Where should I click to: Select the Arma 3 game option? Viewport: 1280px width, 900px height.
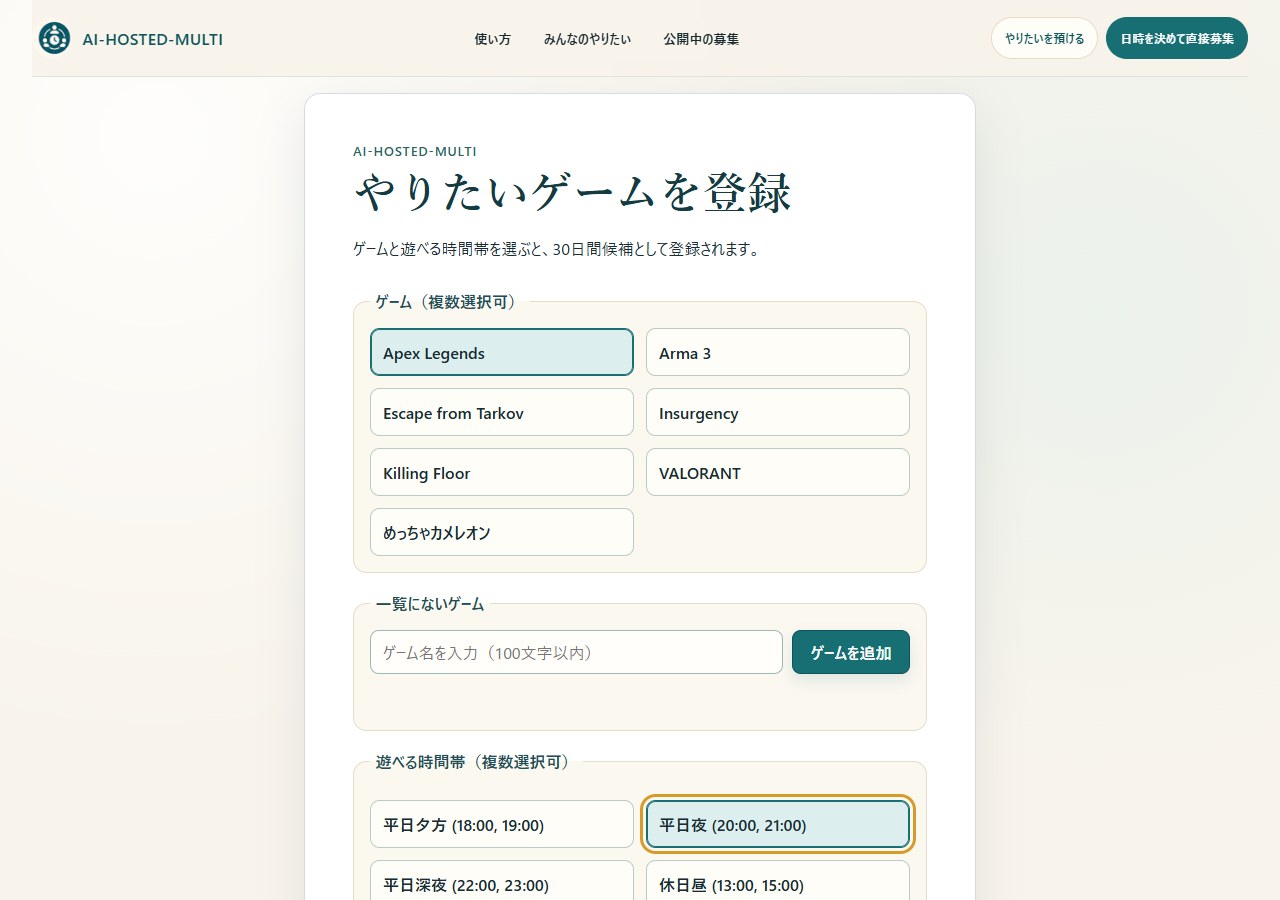coord(778,352)
